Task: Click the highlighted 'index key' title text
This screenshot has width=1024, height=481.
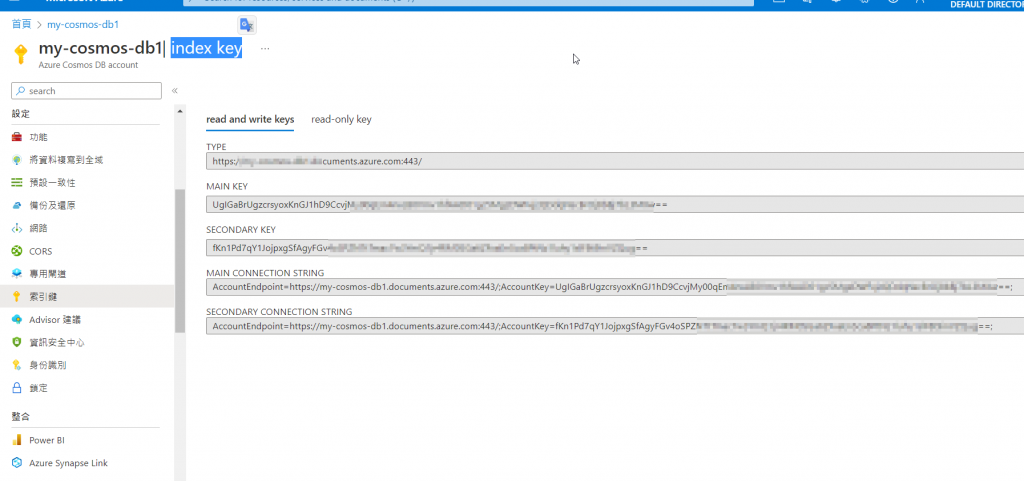Action: click(x=206, y=48)
